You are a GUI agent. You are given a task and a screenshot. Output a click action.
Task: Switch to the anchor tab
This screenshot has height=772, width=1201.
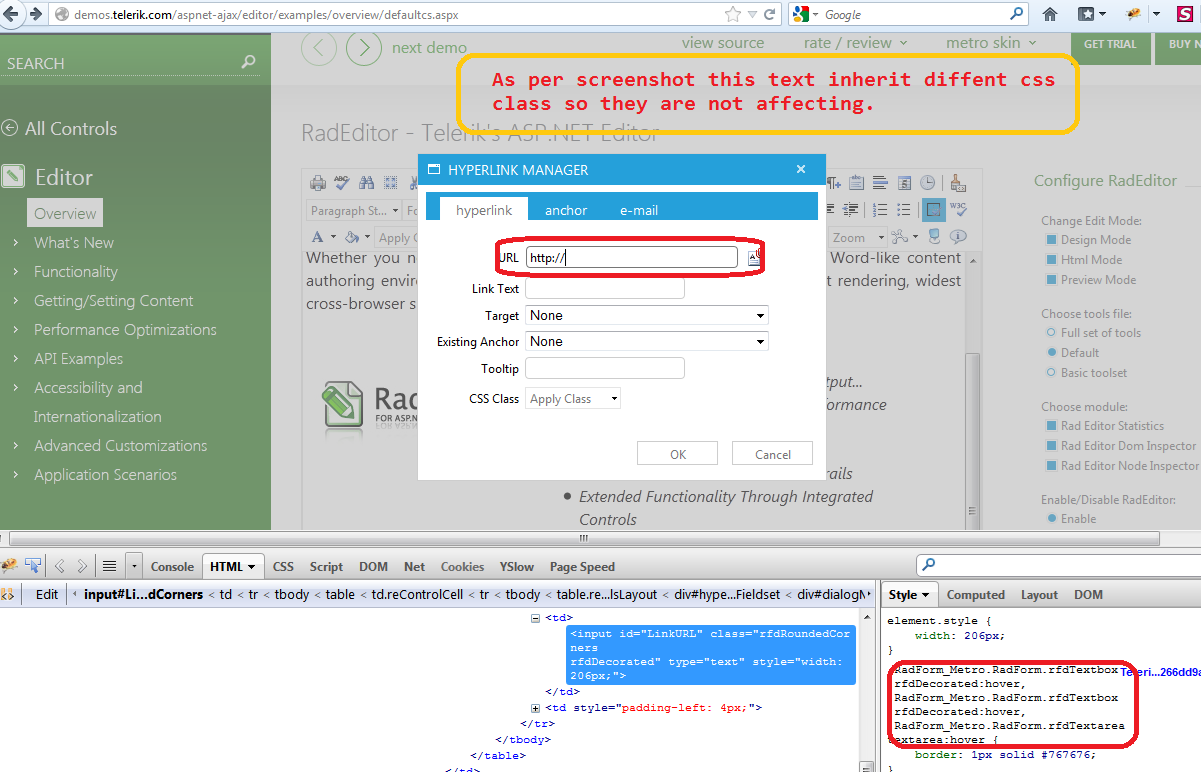(566, 210)
